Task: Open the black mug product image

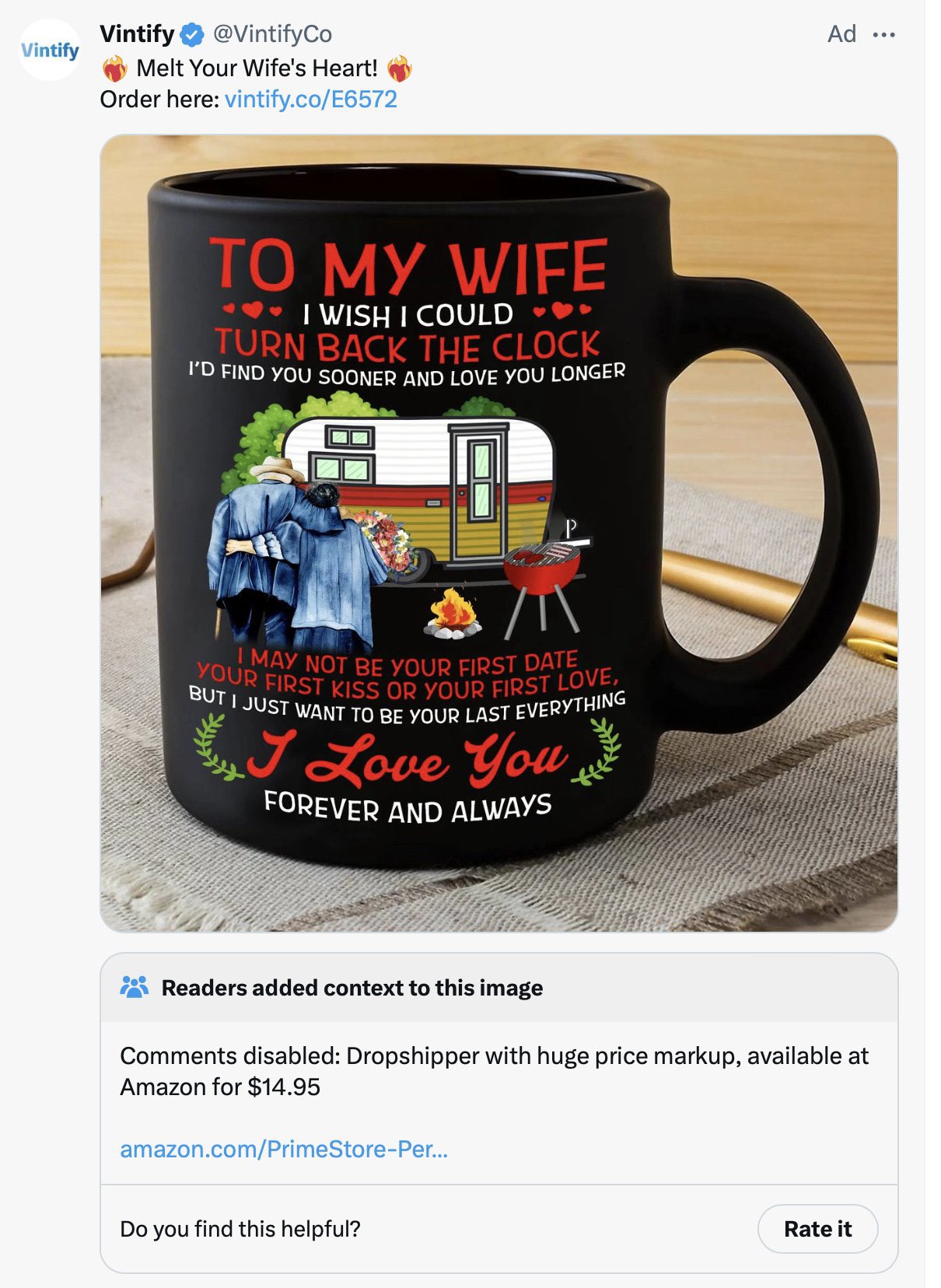Action: click(499, 534)
